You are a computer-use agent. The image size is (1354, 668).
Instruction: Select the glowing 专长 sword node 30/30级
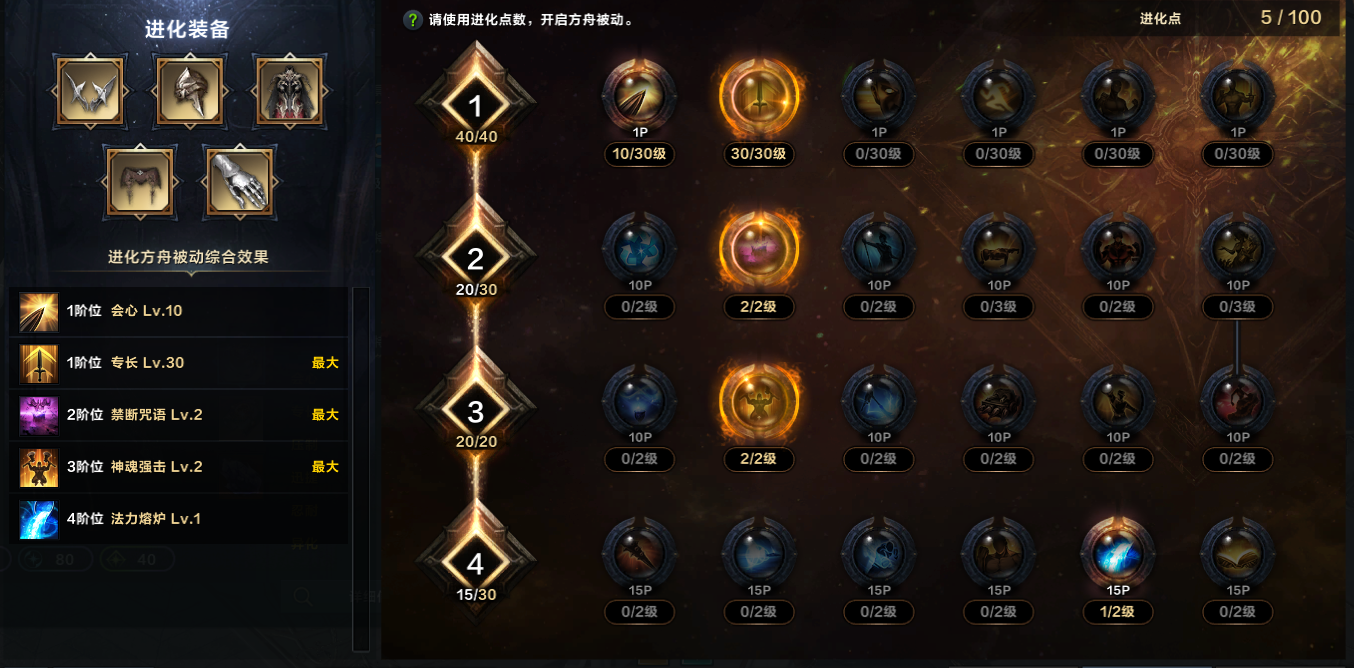759,94
